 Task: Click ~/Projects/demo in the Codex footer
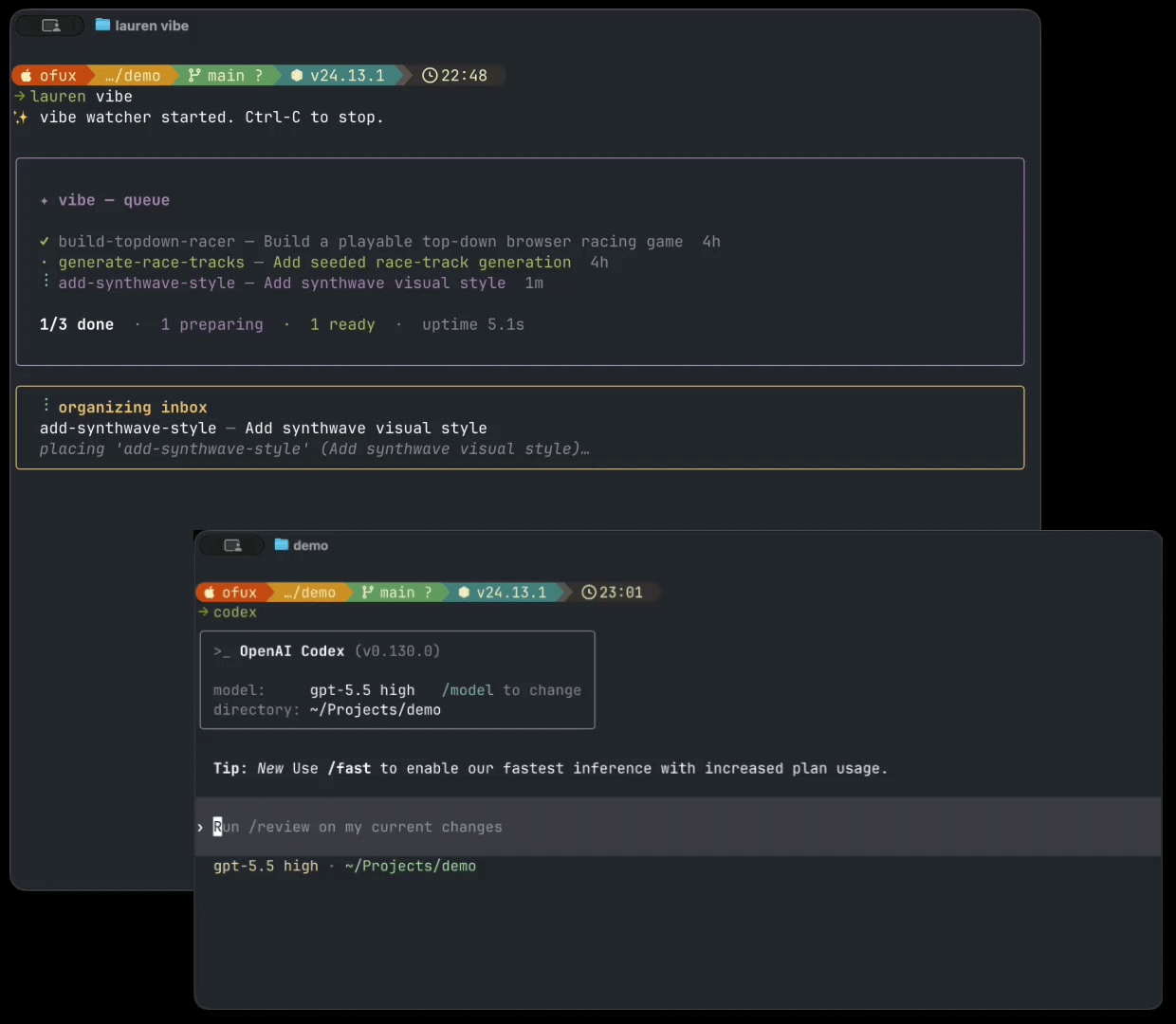411,866
